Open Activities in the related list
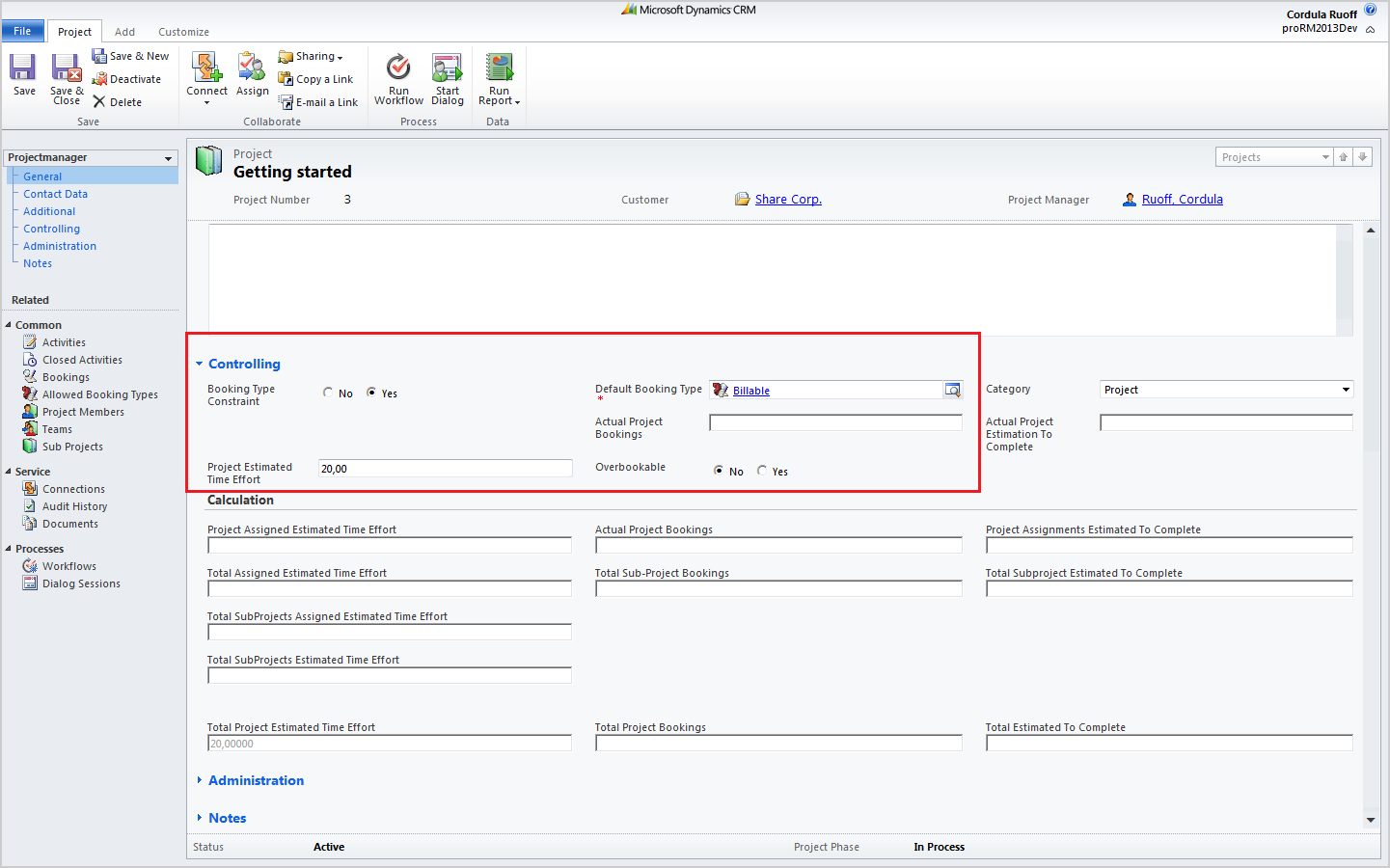The image size is (1390, 868). pos(64,342)
